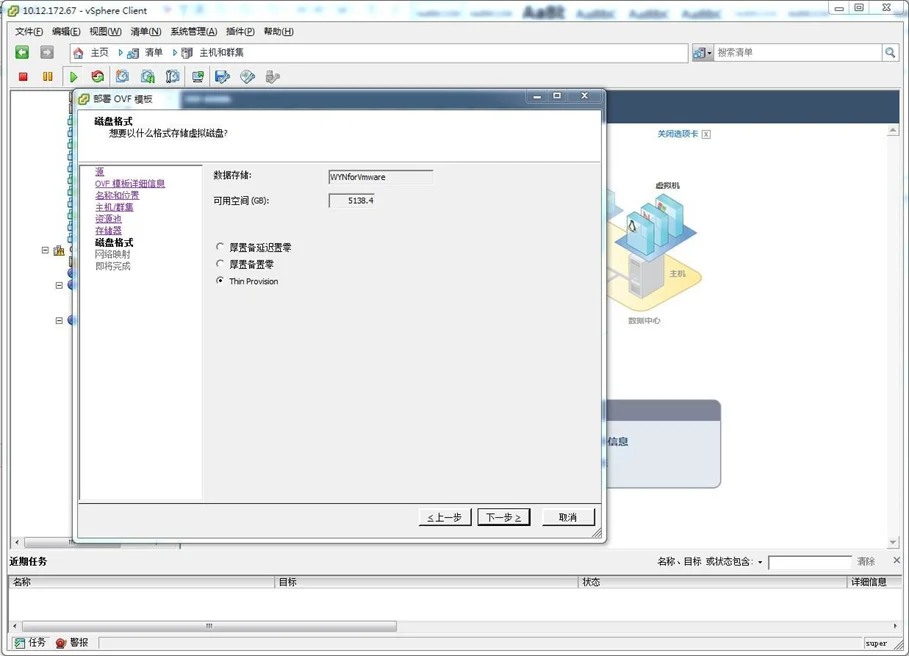Go to 资源池 wizard step
909x656 pixels.
pos(108,218)
